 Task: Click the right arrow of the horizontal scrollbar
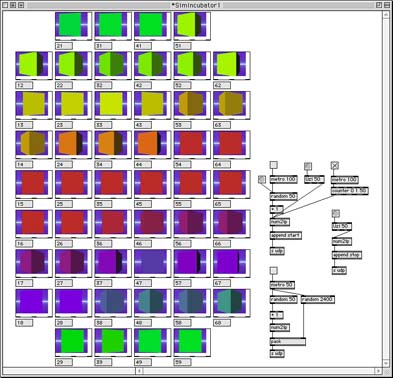coord(378,371)
